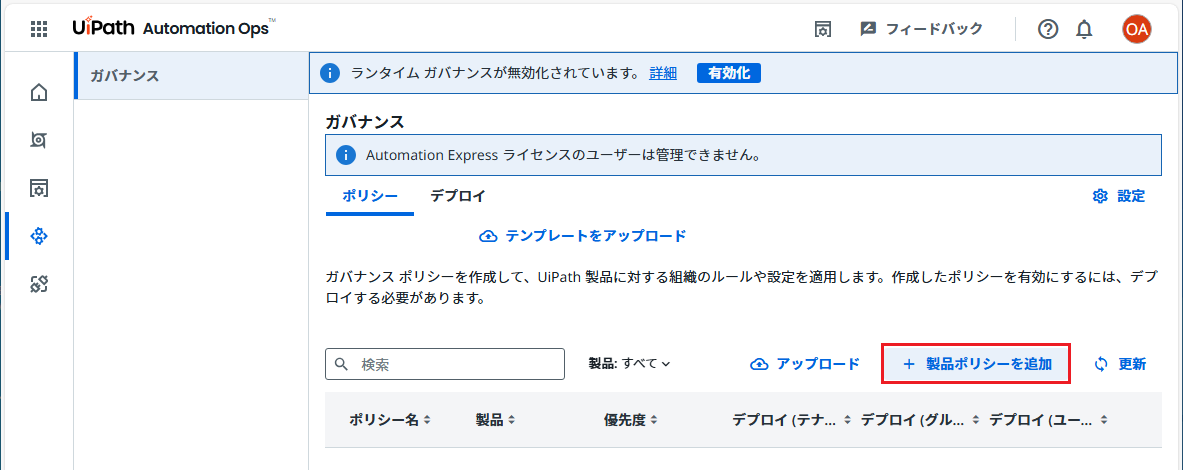Sort by ポリシー名 column
The height and width of the screenshot is (470, 1183).
[x=389, y=419]
